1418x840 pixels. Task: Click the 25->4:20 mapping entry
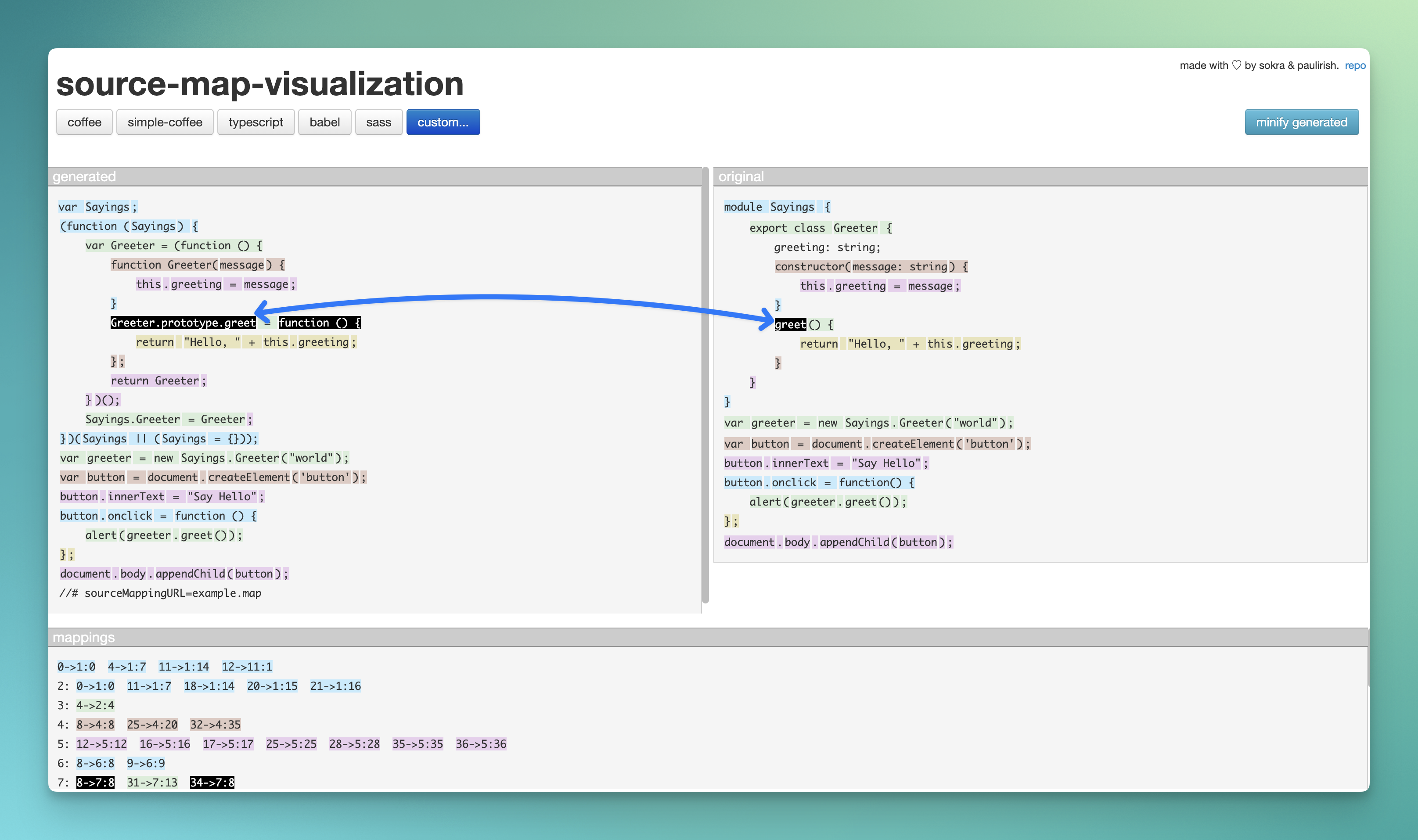(x=152, y=725)
